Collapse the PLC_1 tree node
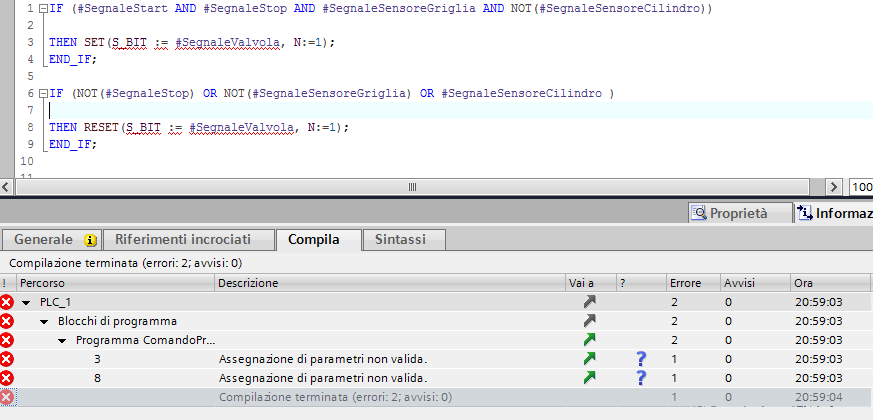This screenshot has width=873, height=420. (x=27, y=302)
